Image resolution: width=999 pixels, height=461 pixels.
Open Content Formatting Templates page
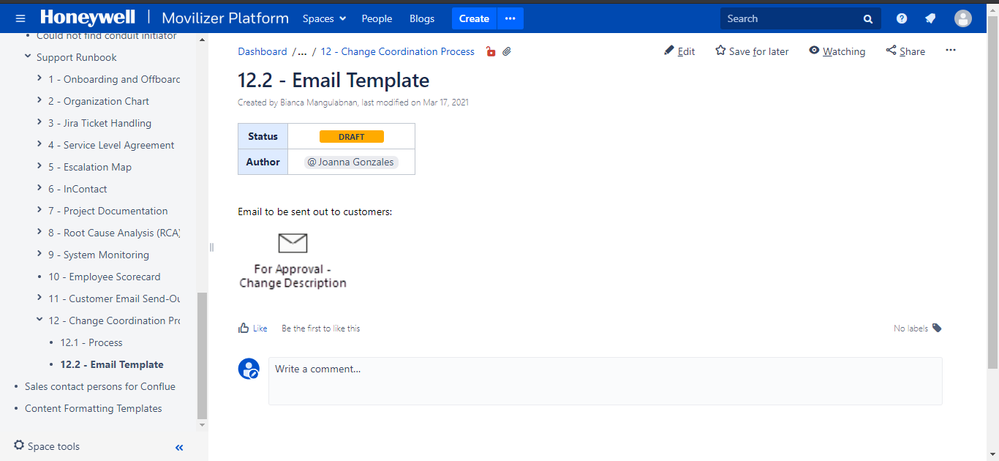93,408
